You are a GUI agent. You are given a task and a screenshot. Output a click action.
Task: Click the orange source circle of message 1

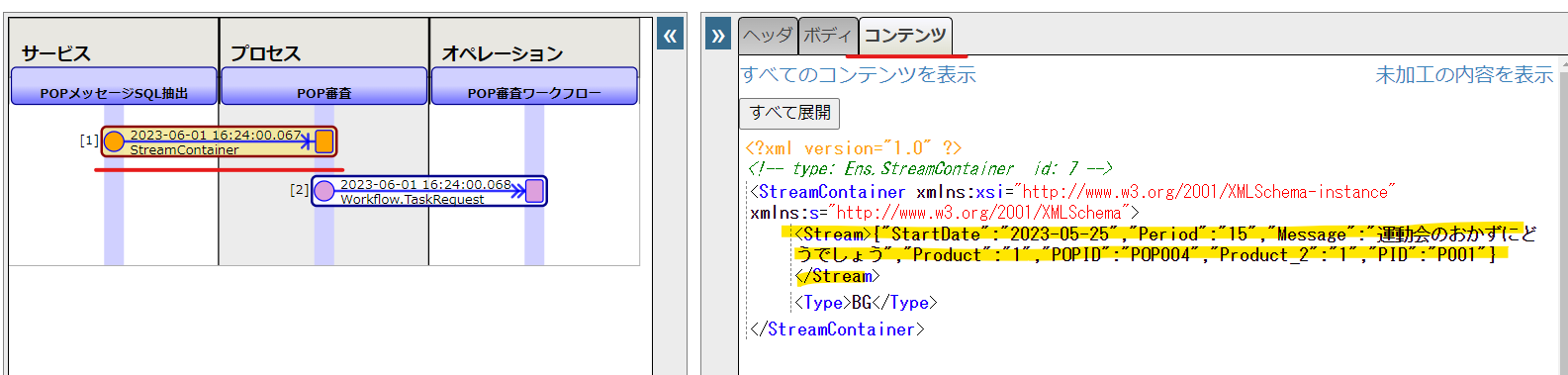114,141
